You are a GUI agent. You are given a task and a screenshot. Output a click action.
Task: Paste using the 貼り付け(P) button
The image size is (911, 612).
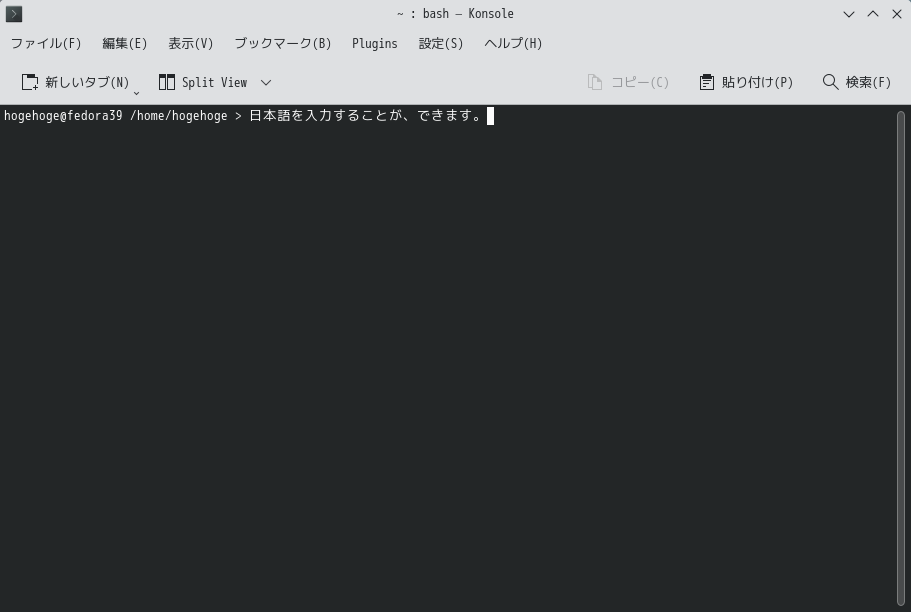[746, 83]
